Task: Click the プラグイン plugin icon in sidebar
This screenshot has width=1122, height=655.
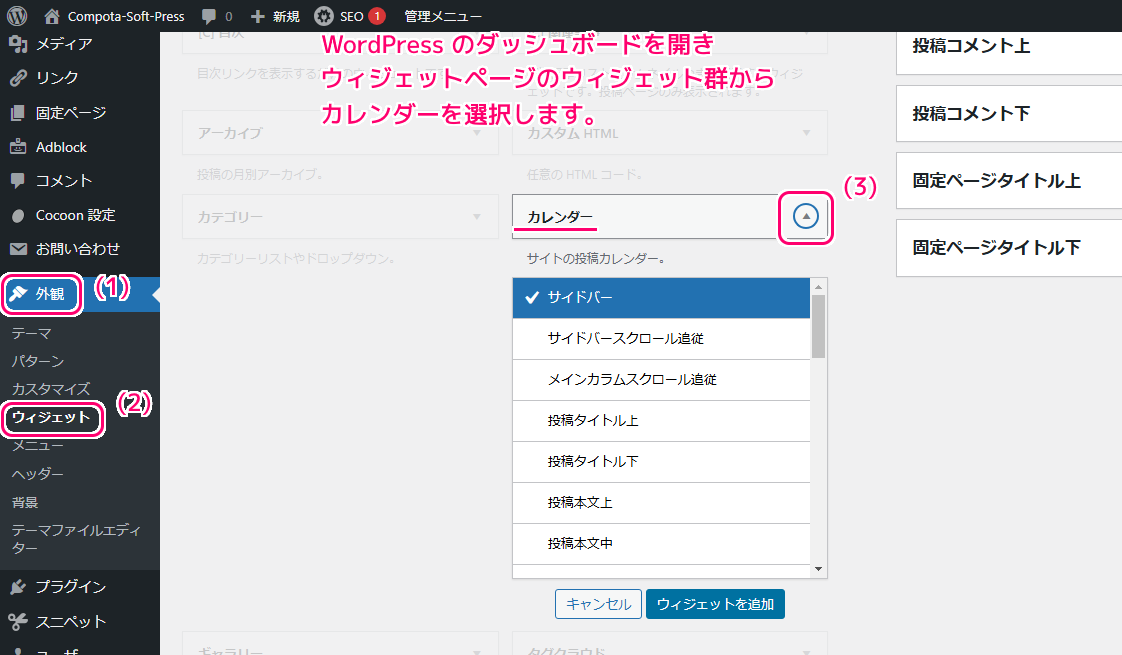Action: (x=18, y=587)
